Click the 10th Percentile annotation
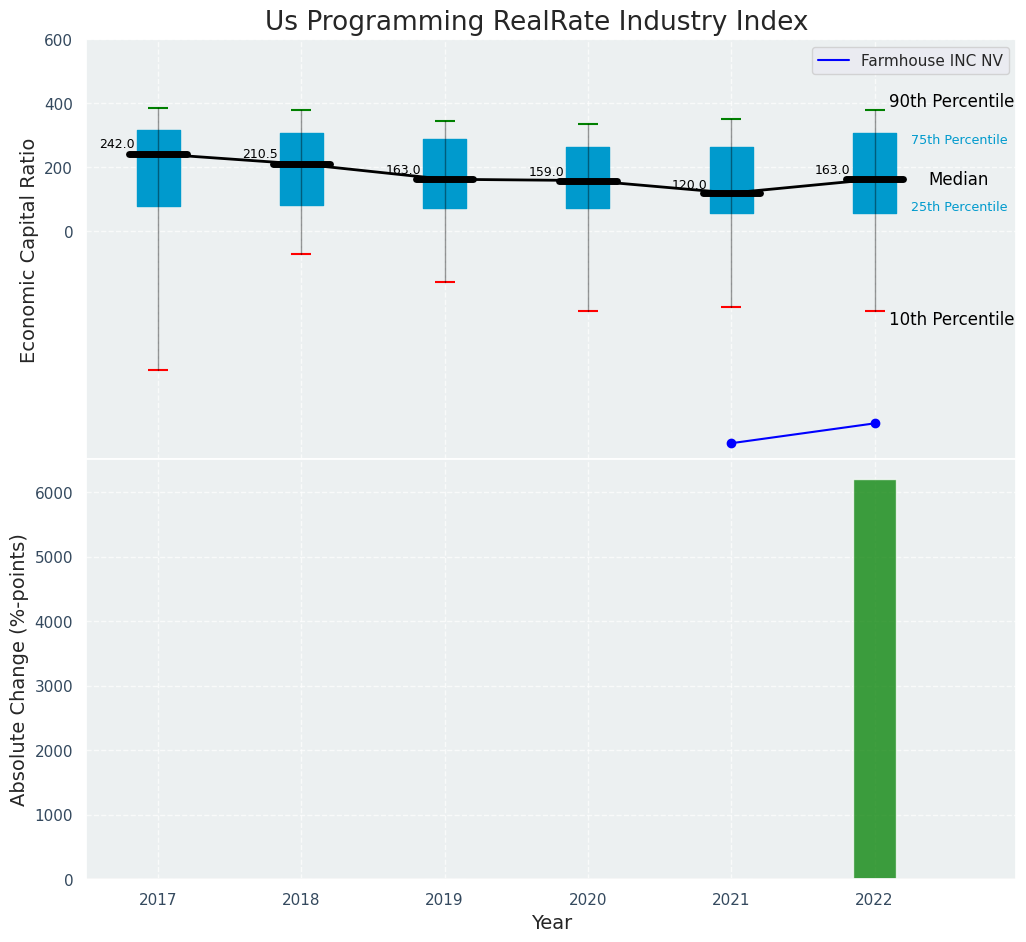1026x942 pixels. [x=951, y=319]
